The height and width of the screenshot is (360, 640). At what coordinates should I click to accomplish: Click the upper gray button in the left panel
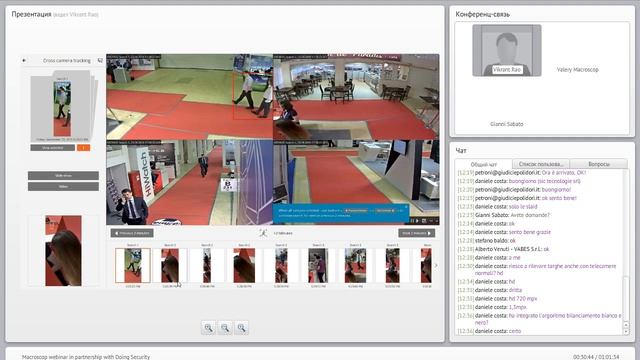click(x=63, y=176)
